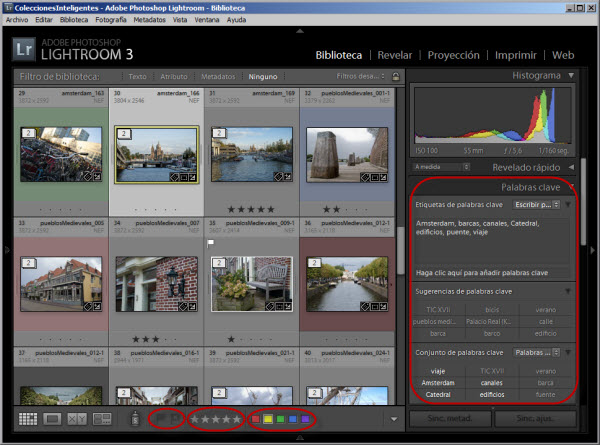600x445 pixels.
Task: Apply the yellow color label
Action: tap(268, 419)
